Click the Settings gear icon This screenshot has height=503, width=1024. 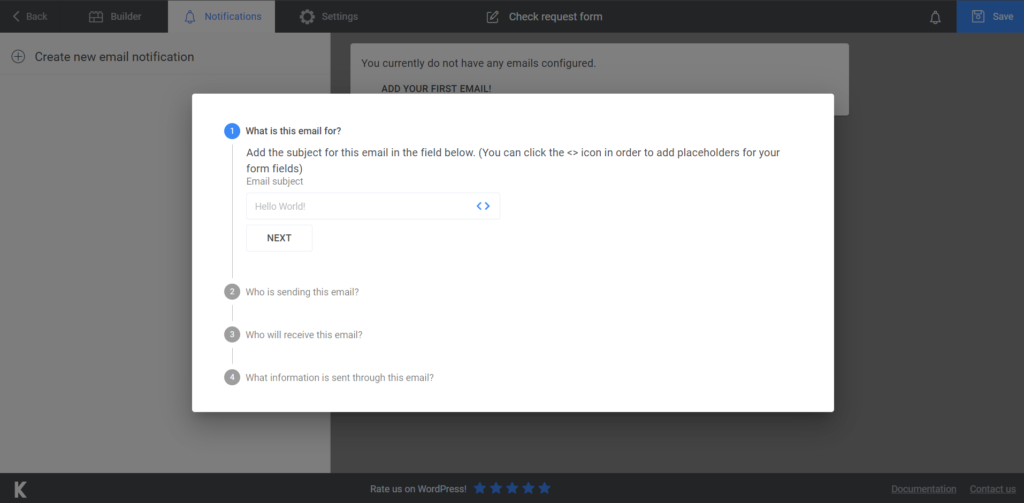click(307, 17)
